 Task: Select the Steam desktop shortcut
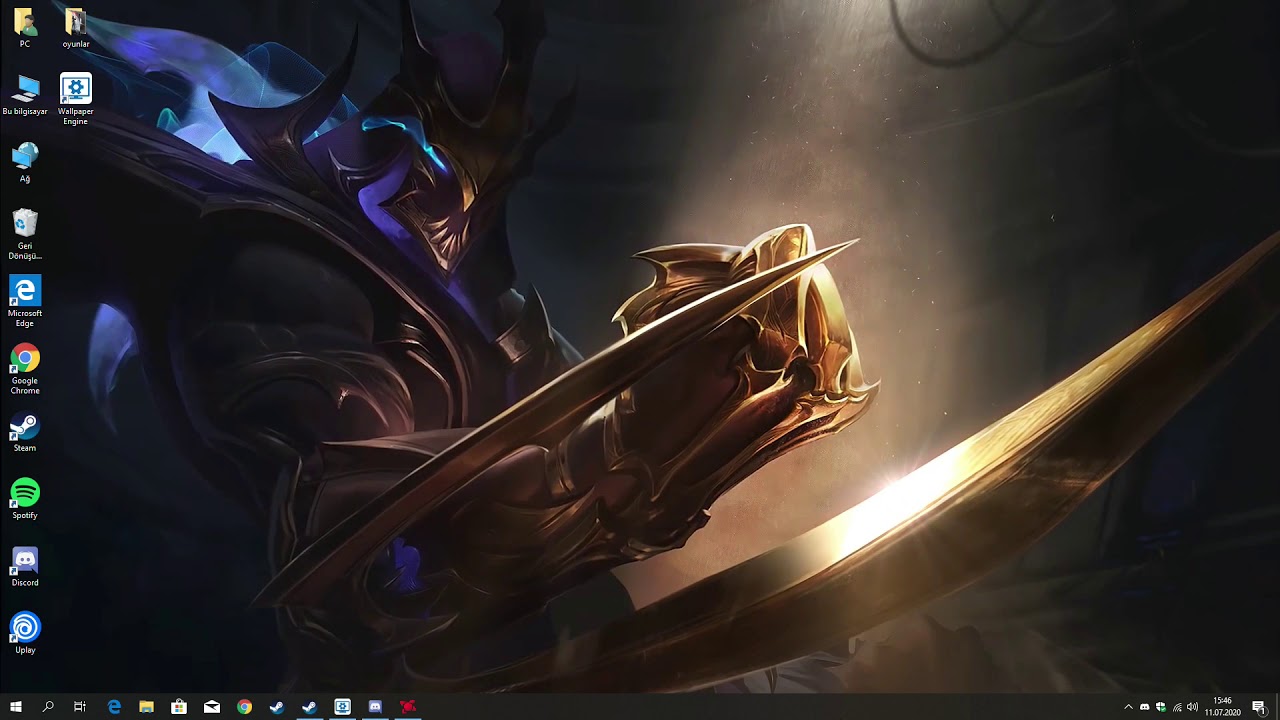coord(25,432)
